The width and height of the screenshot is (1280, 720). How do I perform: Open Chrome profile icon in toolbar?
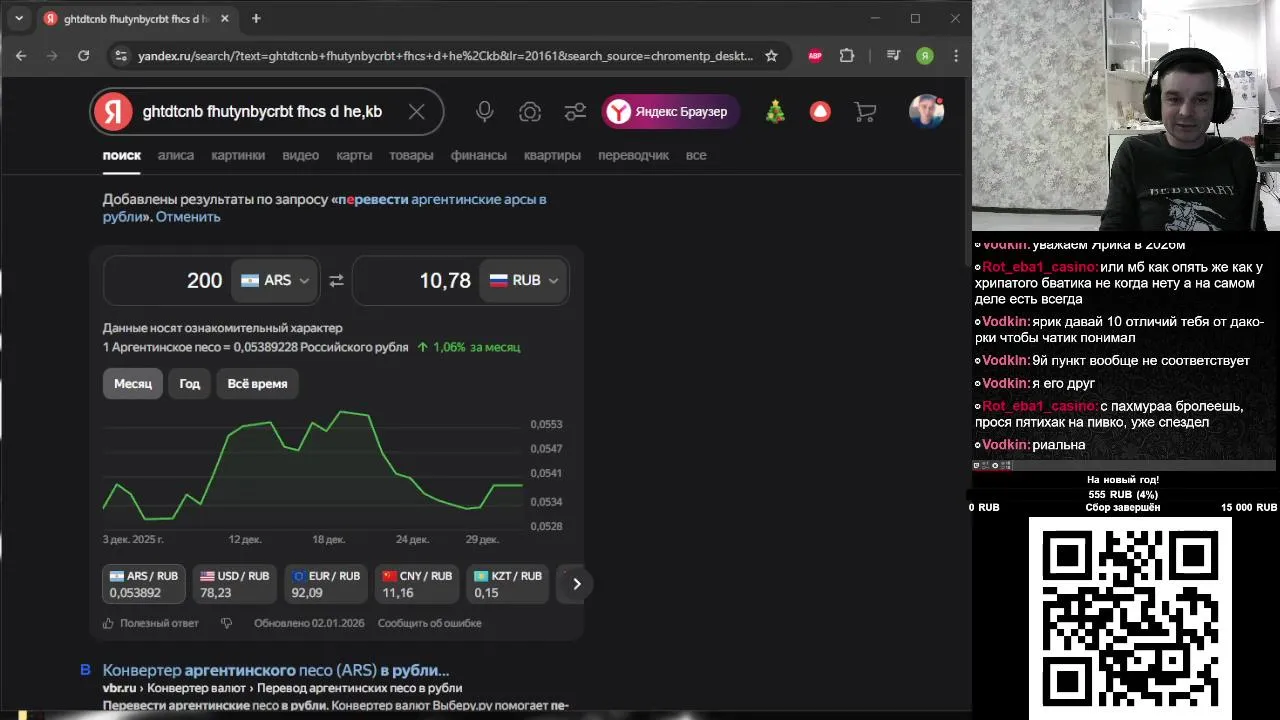[x=925, y=56]
